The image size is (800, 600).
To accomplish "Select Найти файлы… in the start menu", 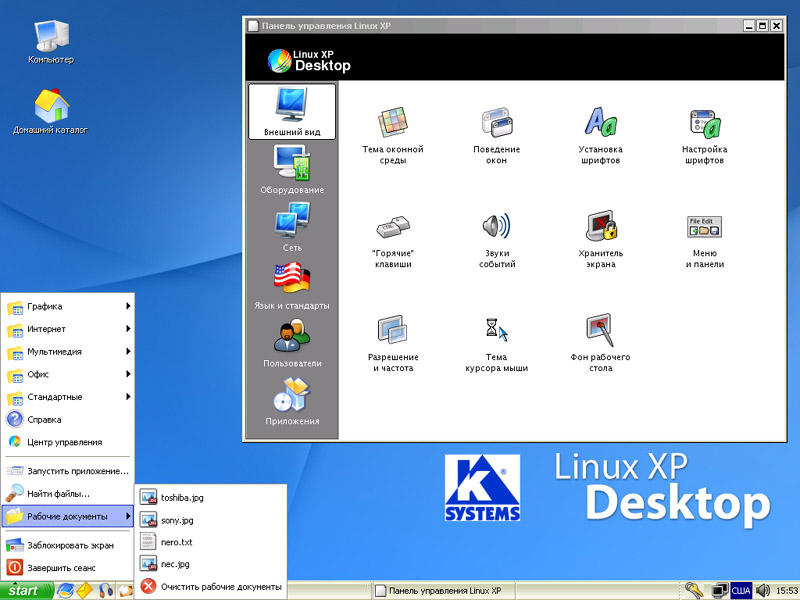I will tap(68, 493).
